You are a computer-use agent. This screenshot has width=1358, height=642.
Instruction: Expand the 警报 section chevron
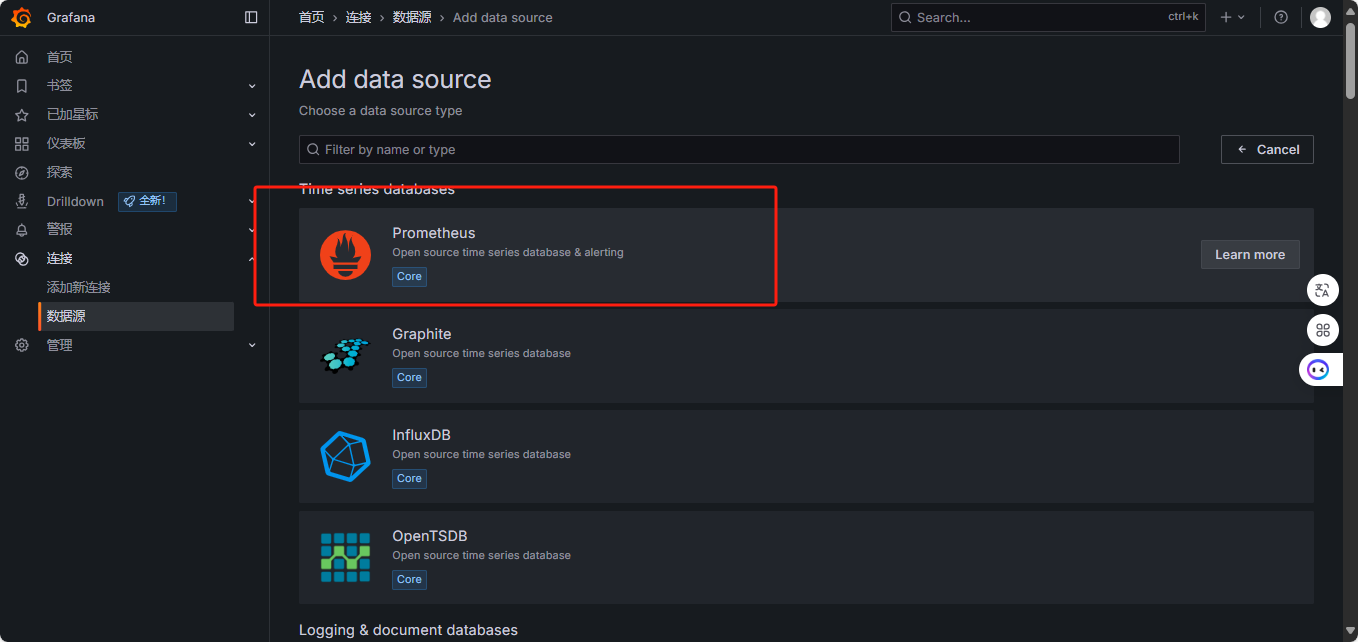252,230
